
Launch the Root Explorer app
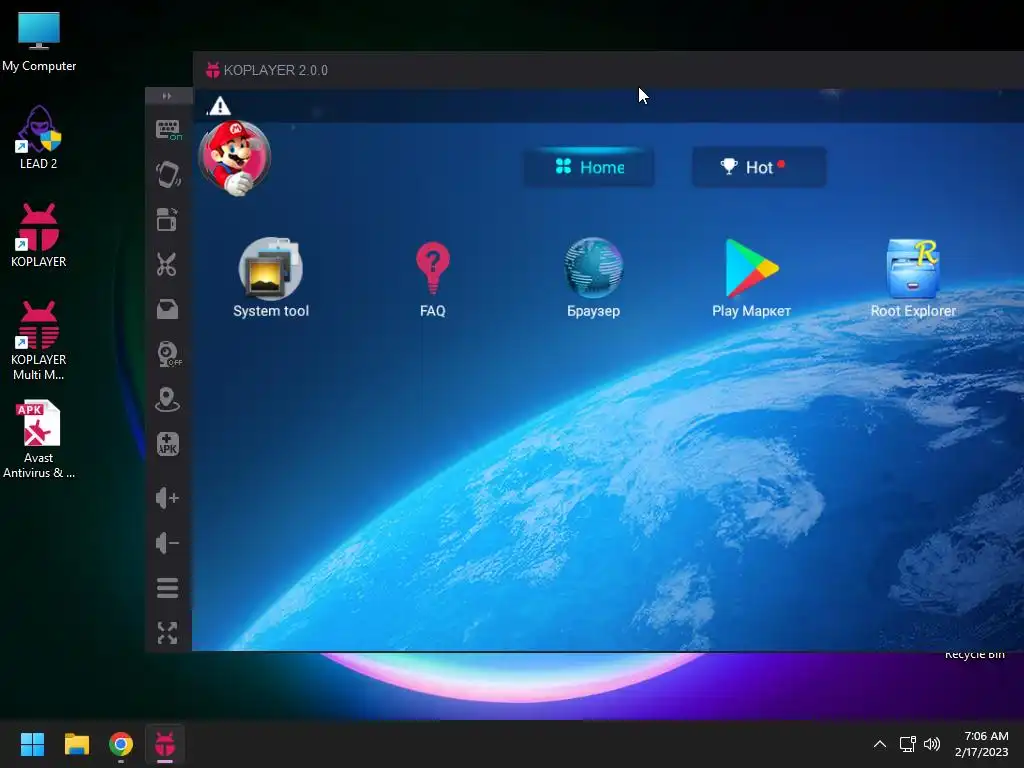click(x=913, y=278)
